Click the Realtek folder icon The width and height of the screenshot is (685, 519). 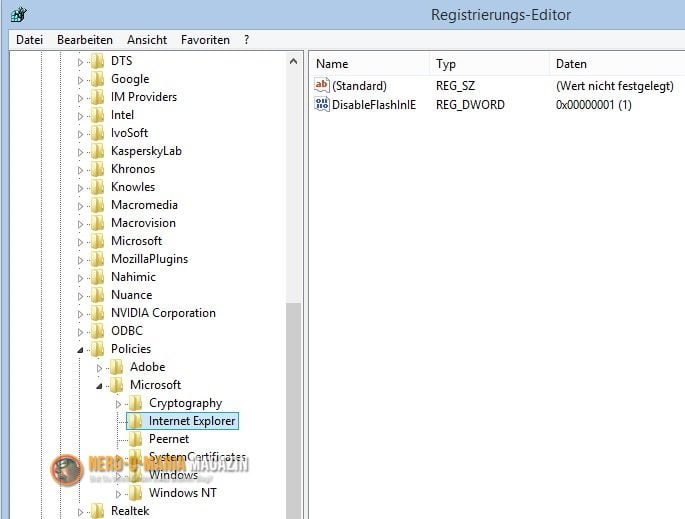pyautogui.click(x=98, y=510)
